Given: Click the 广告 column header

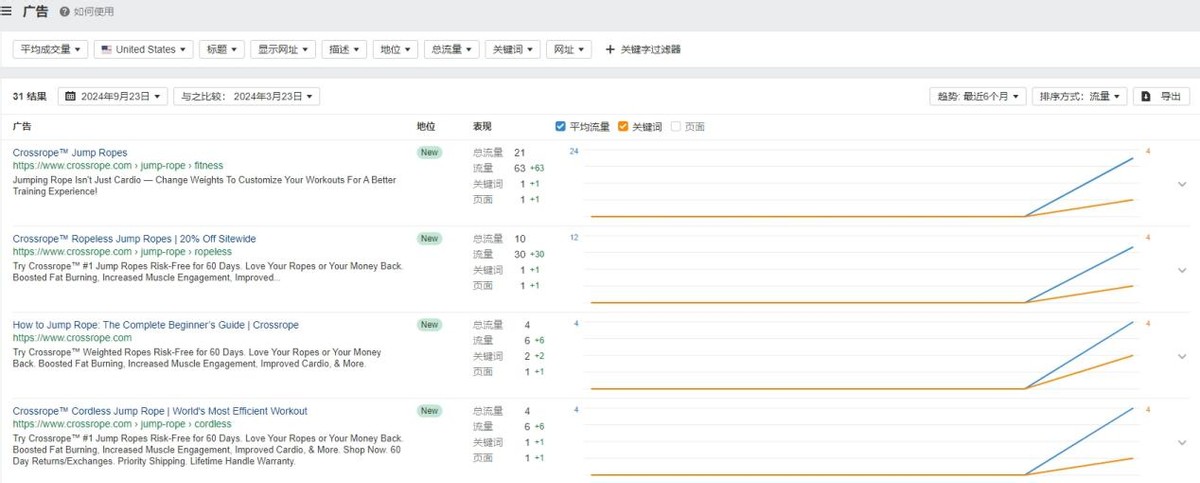Looking at the screenshot, I should 22,127.
